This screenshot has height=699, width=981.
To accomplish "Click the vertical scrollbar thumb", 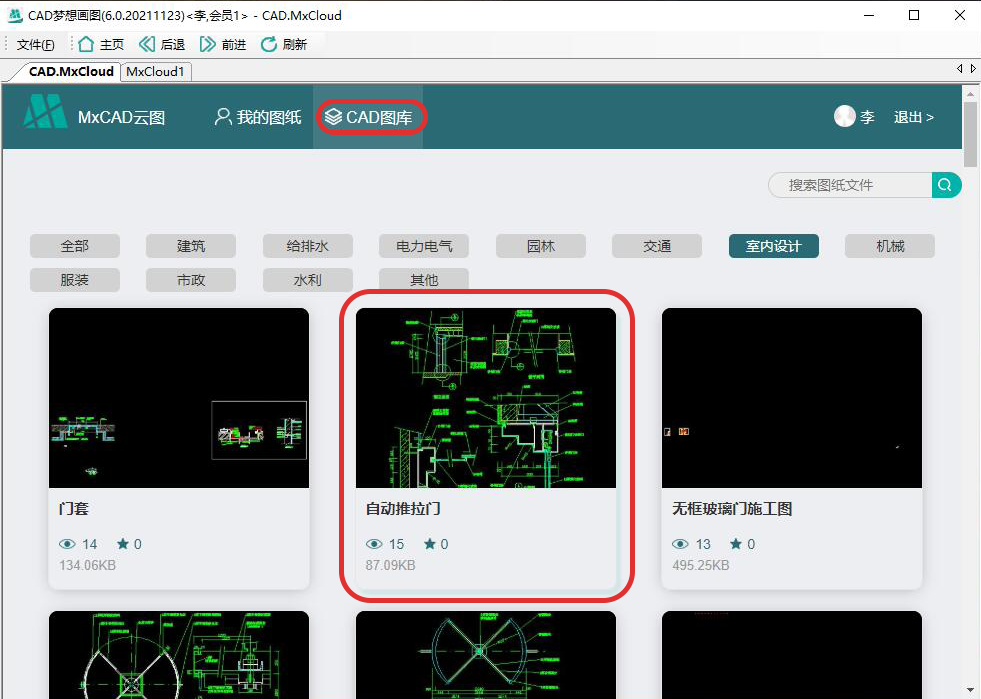I will 970,134.
